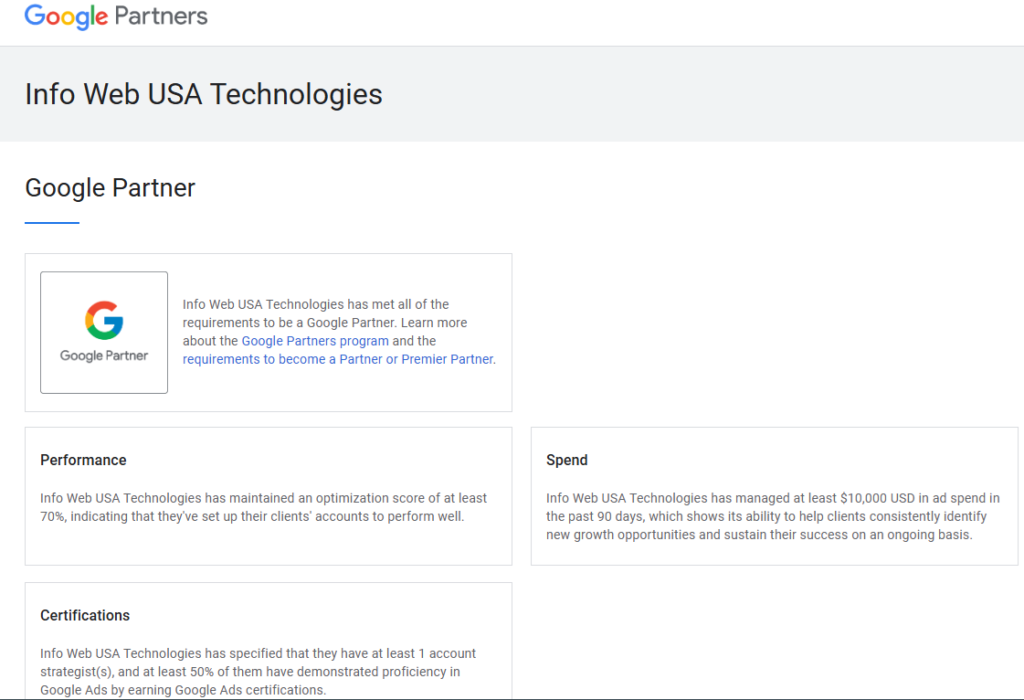Click the $10,000 USD ad spend description
This screenshot has width=1024, height=700.
tap(773, 516)
